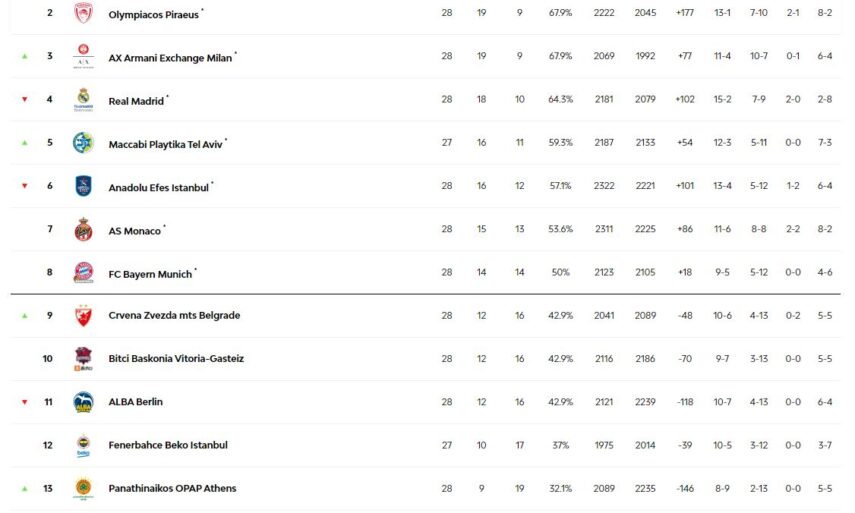
Task: Click the Anadolu Efes Istanbul logo
Action: coord(83,186)
